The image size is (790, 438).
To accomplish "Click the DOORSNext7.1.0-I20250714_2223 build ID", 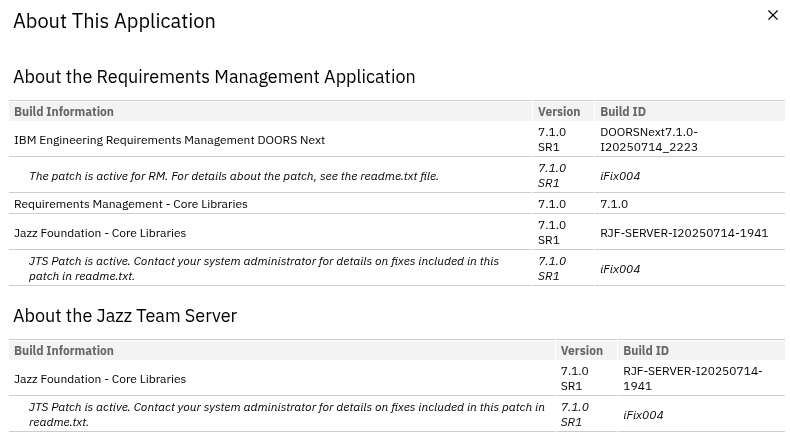I will [649, 139].
